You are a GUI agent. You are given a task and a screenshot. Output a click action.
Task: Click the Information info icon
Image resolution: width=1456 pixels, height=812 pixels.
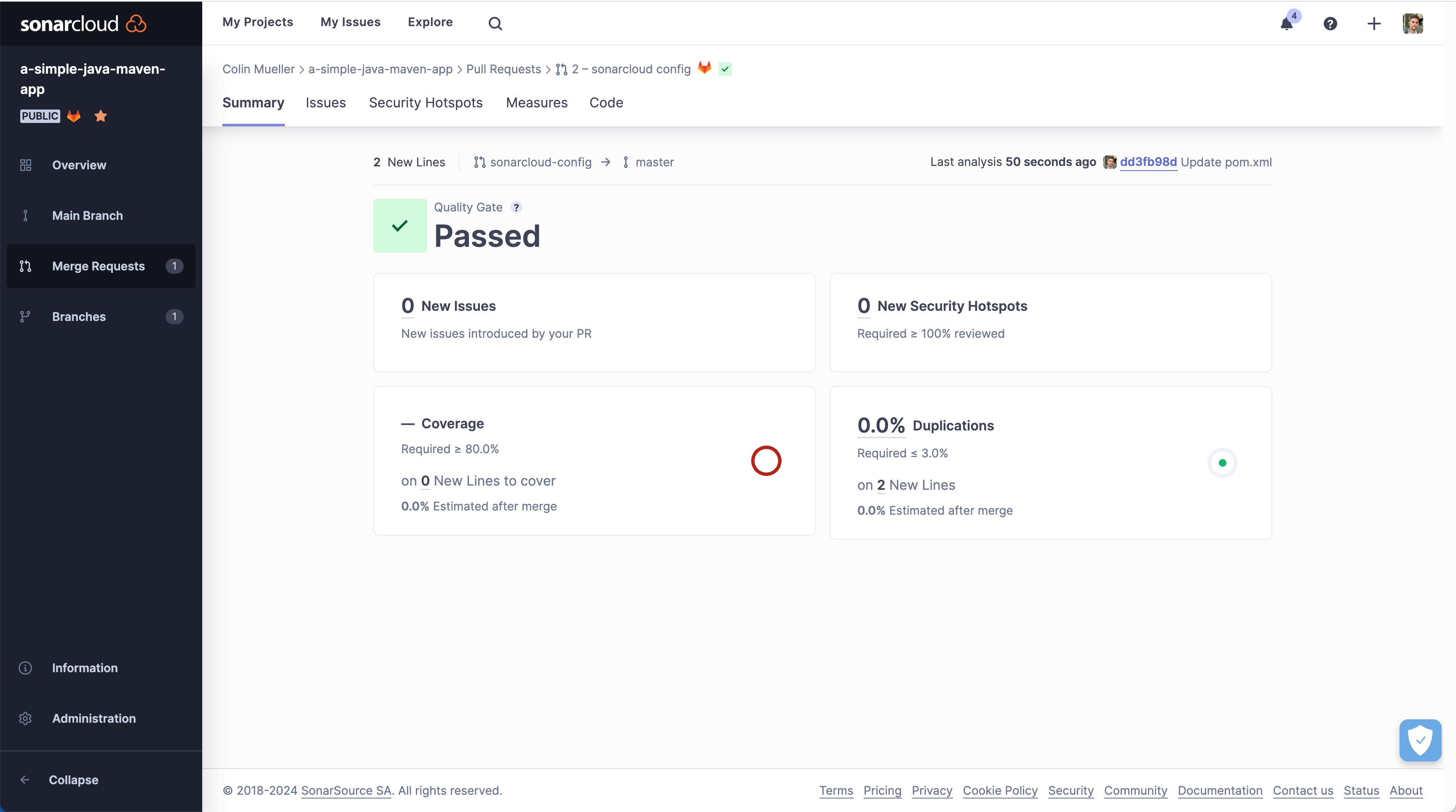(x=25, y=668)
